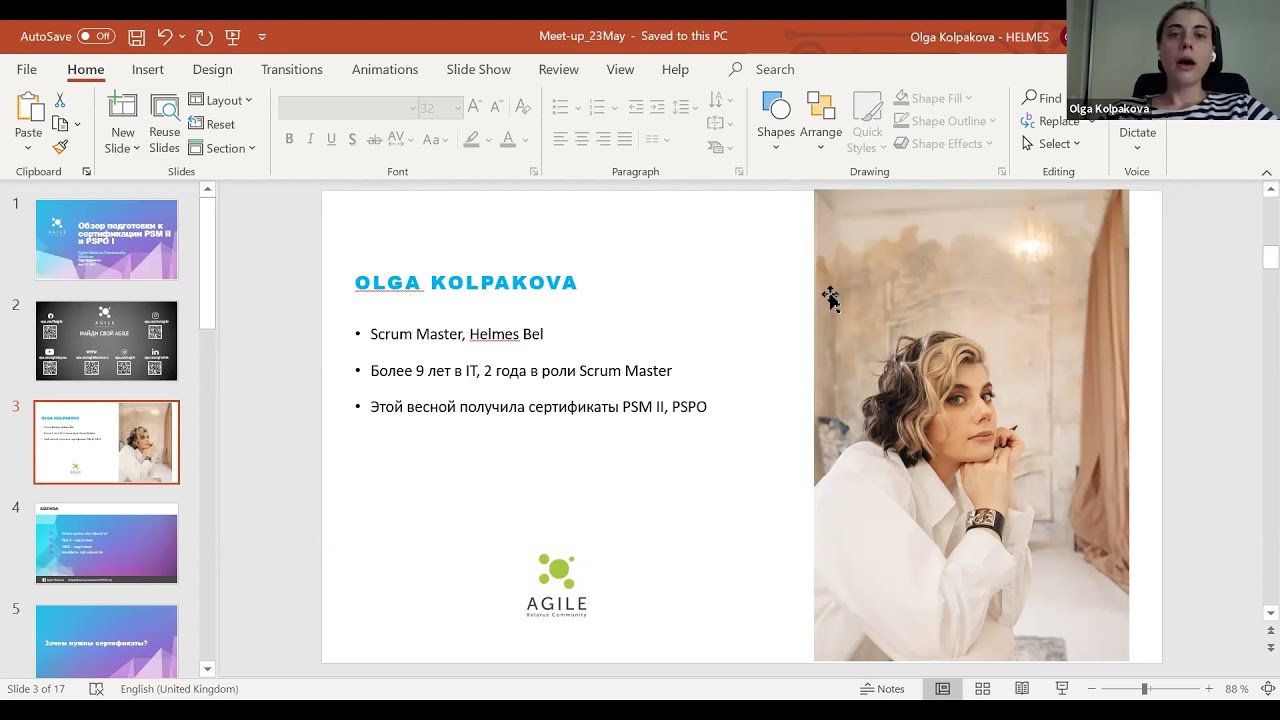Click the Undo arrow icon
1280x720 pixels.
point(165,37)
